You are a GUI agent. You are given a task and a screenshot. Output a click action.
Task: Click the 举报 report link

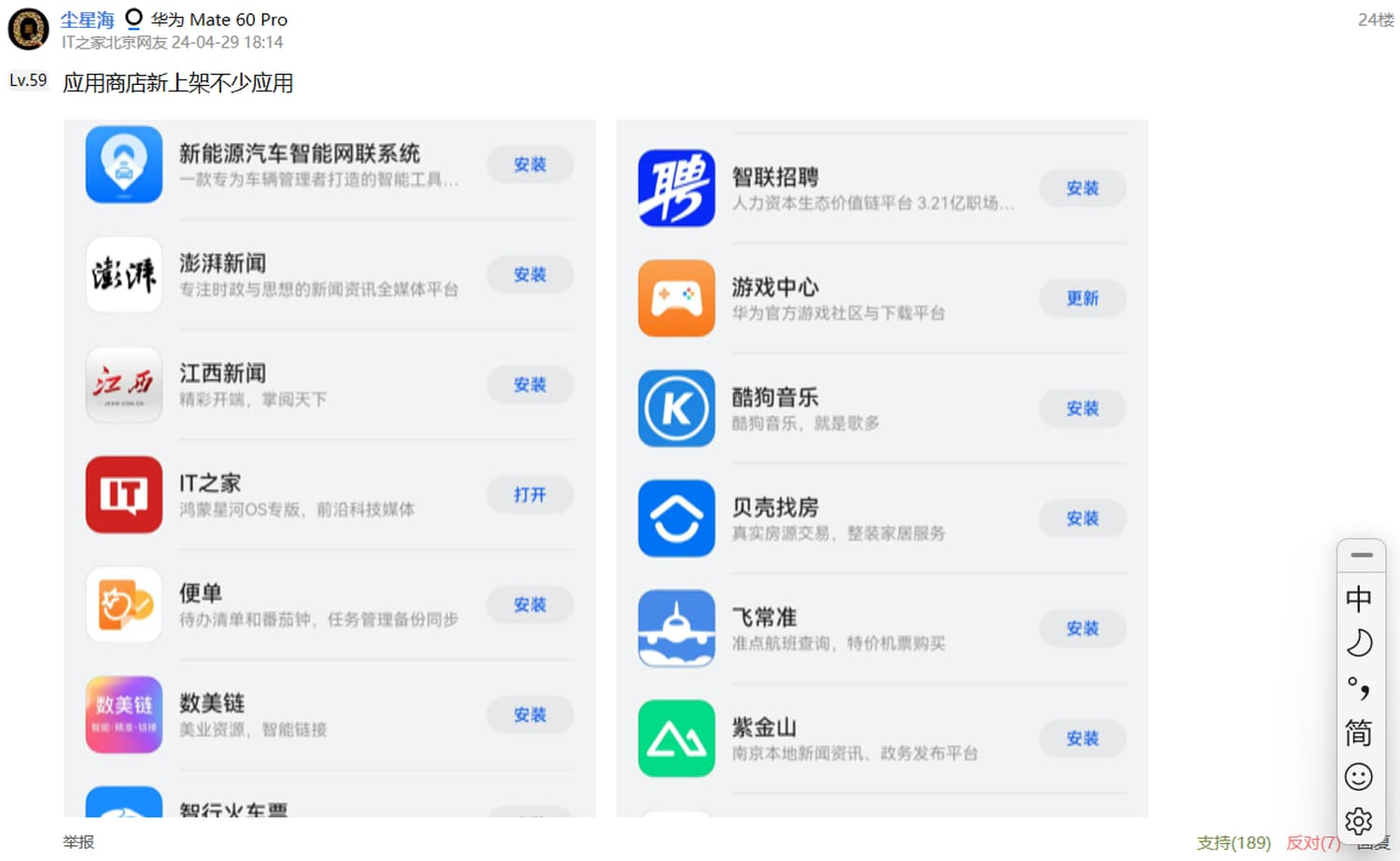pyautogui.click(x=78, y=842)
